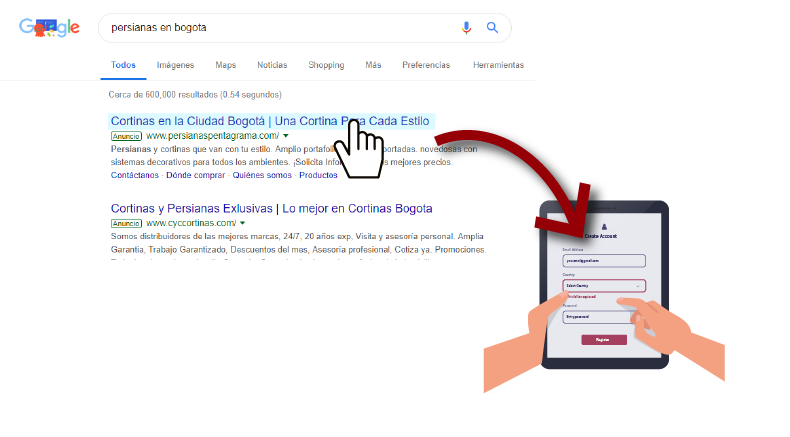
Task: Click the Google logo
Action: point(49,28)
